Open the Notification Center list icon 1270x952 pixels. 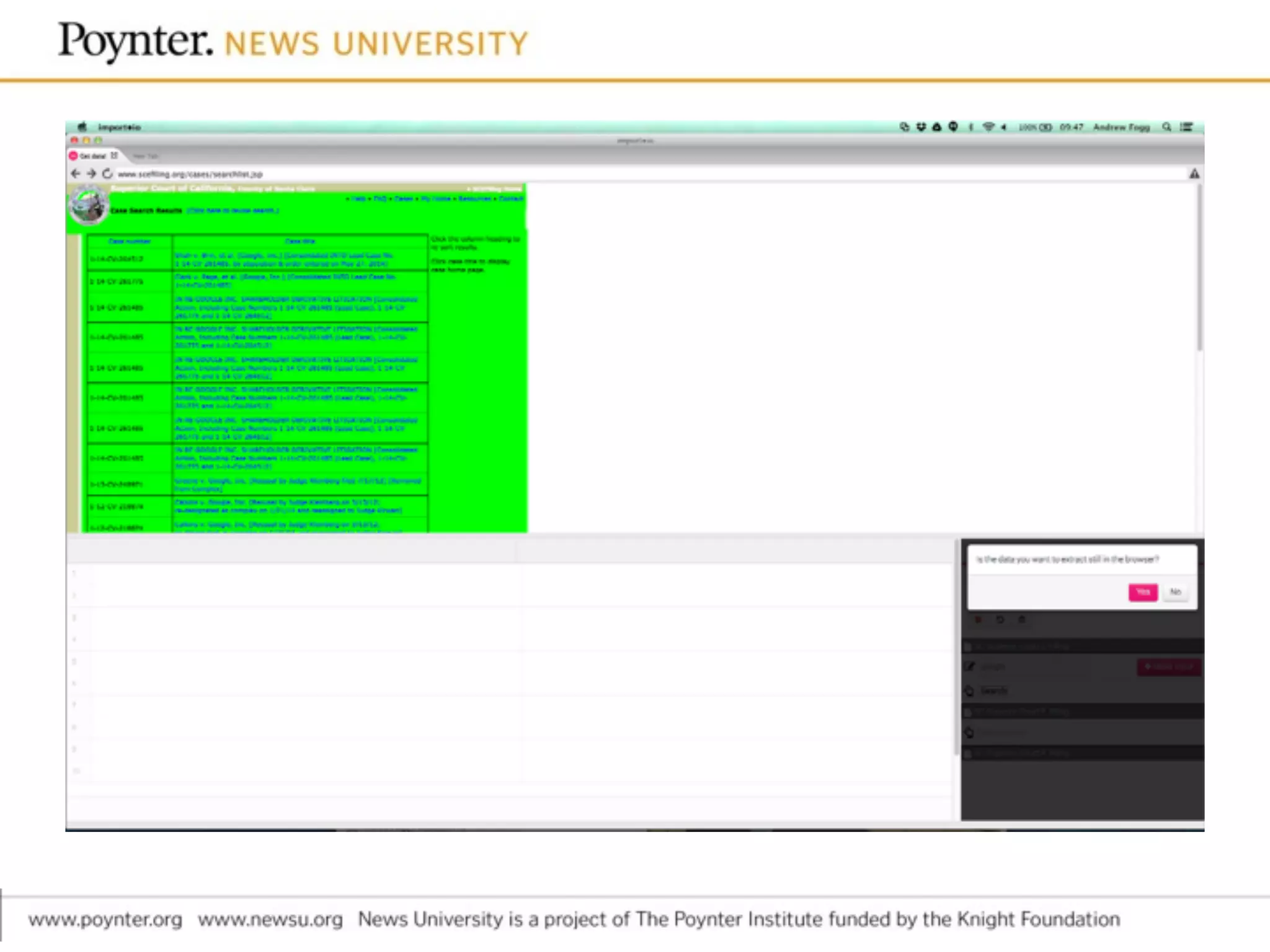pos(1186,127)
